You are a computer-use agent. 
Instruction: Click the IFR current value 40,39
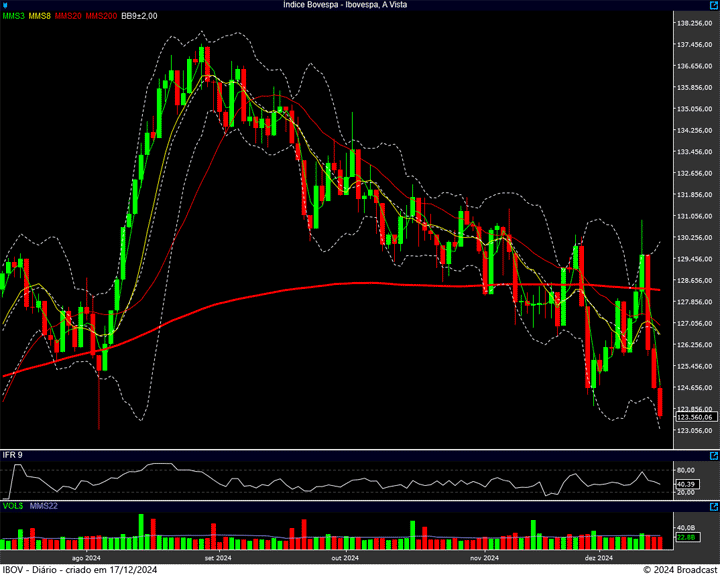coord(685,484)
